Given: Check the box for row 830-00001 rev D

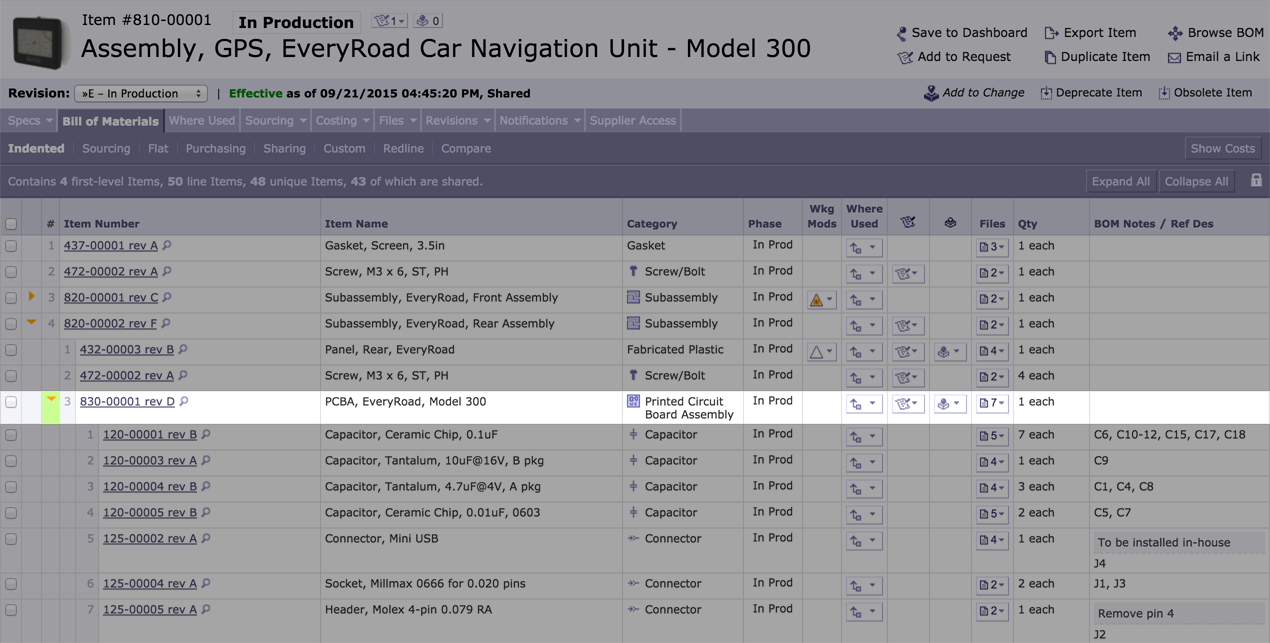Looking at the screenshot, I should point(11,402).
